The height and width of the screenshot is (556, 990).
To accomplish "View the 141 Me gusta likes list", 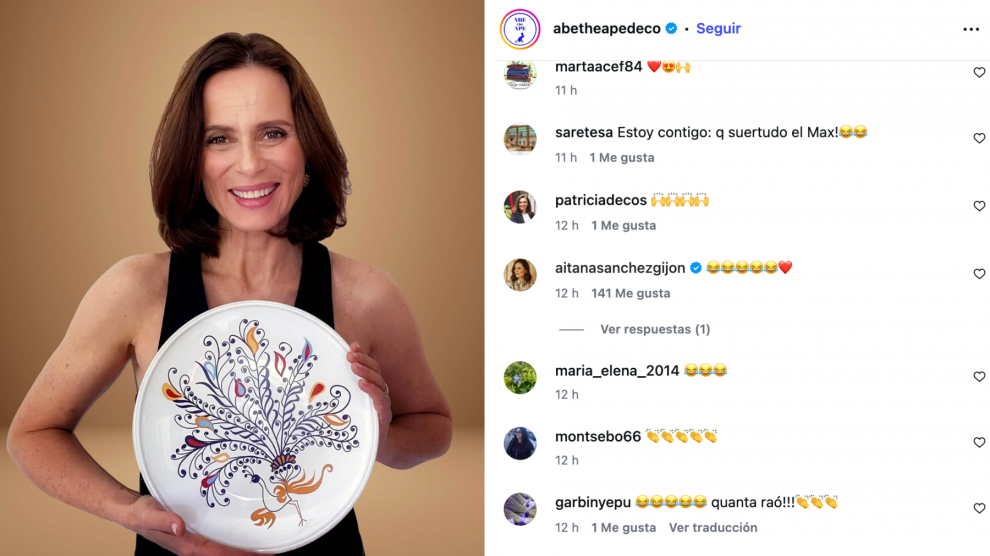I will 630,293.
